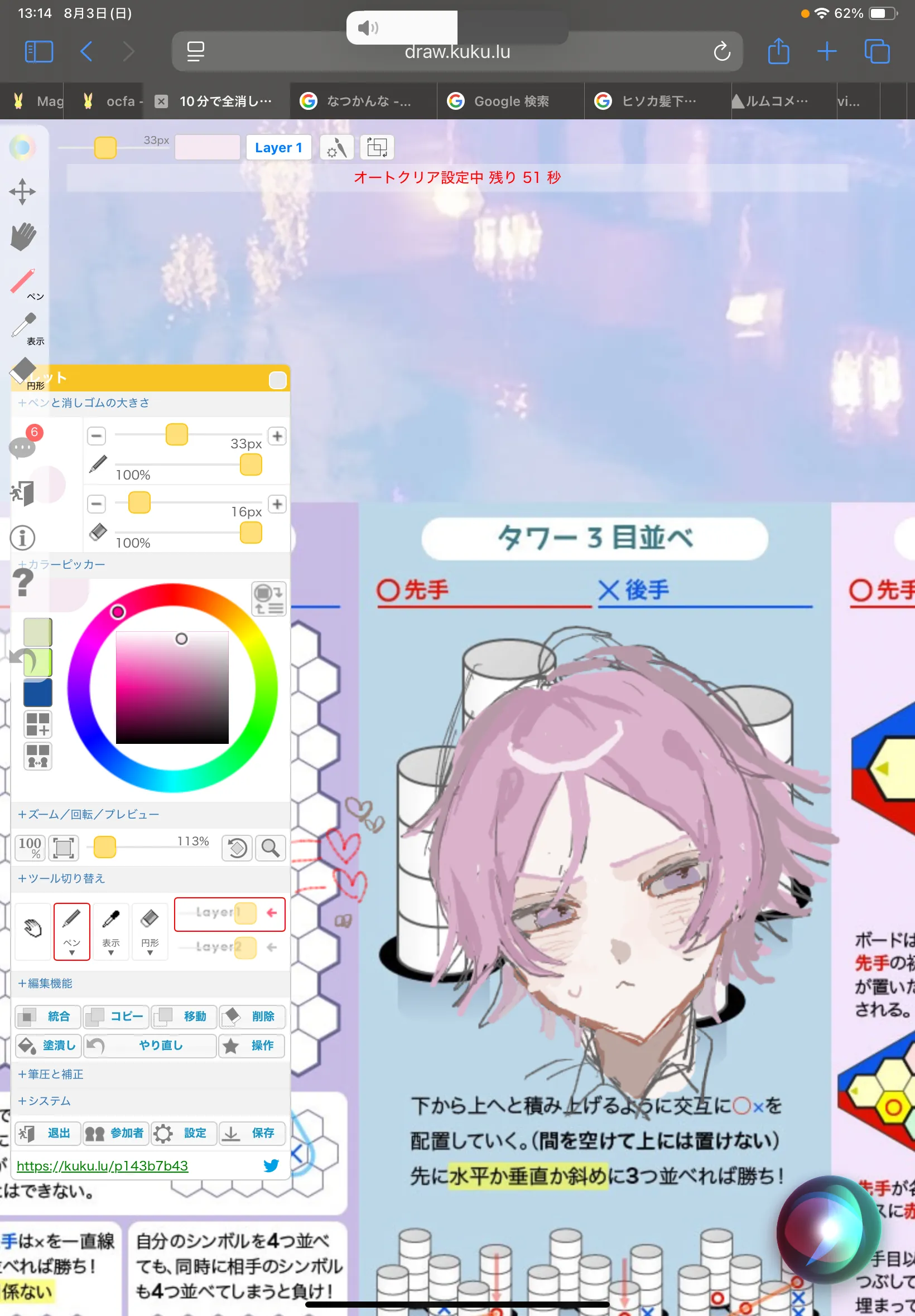This screenshot has height=1316, width=915.
Task: Decrease eraser size with minus button
Action: [97, 504]
